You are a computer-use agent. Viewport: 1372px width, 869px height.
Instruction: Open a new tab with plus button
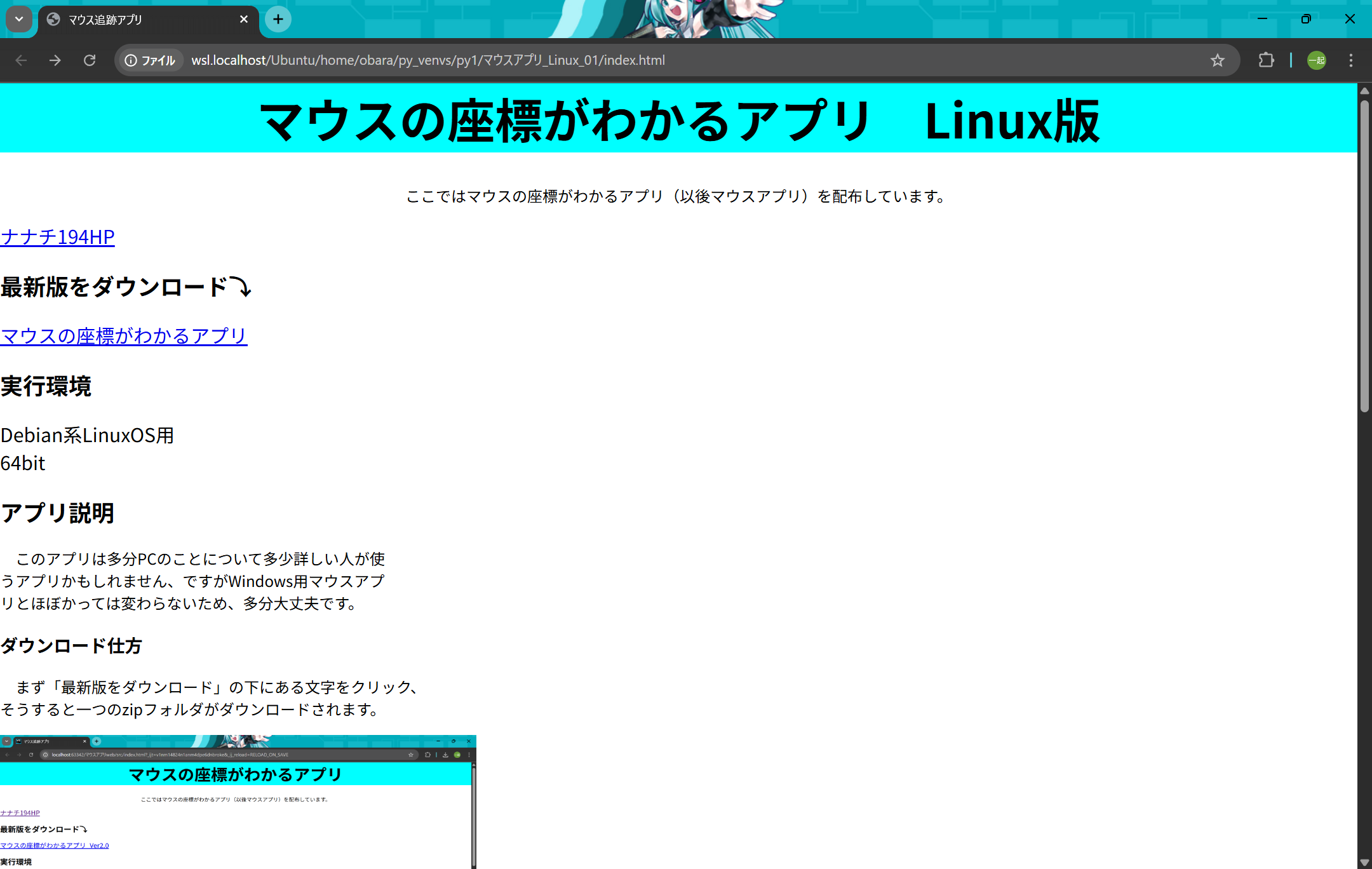[278, 19]
